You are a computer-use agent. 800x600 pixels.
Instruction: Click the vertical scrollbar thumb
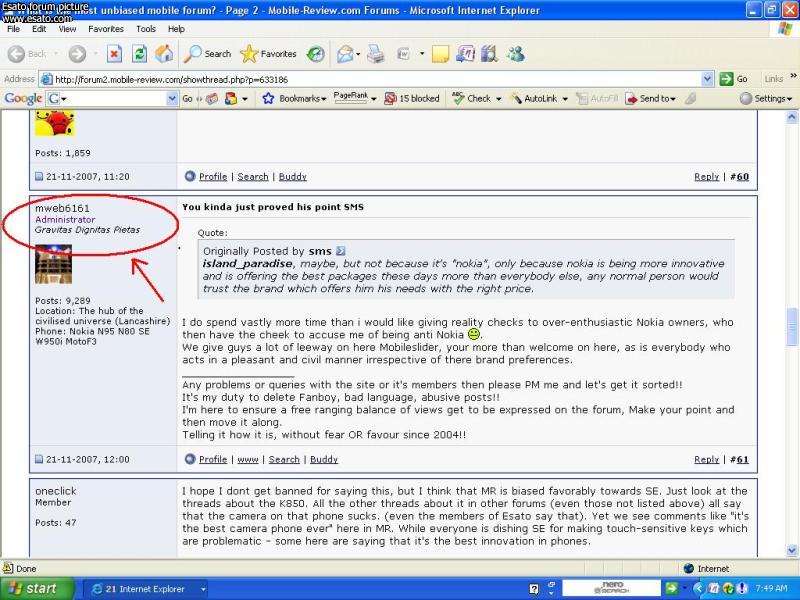tap(792, 327)
